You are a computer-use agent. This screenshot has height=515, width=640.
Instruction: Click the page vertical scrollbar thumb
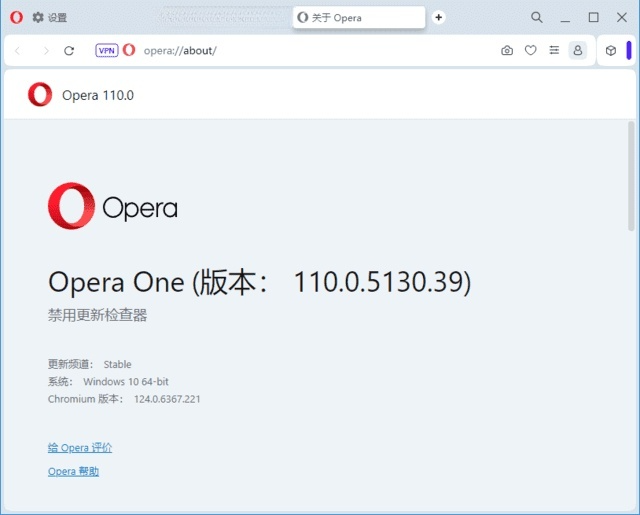(631, 176)
